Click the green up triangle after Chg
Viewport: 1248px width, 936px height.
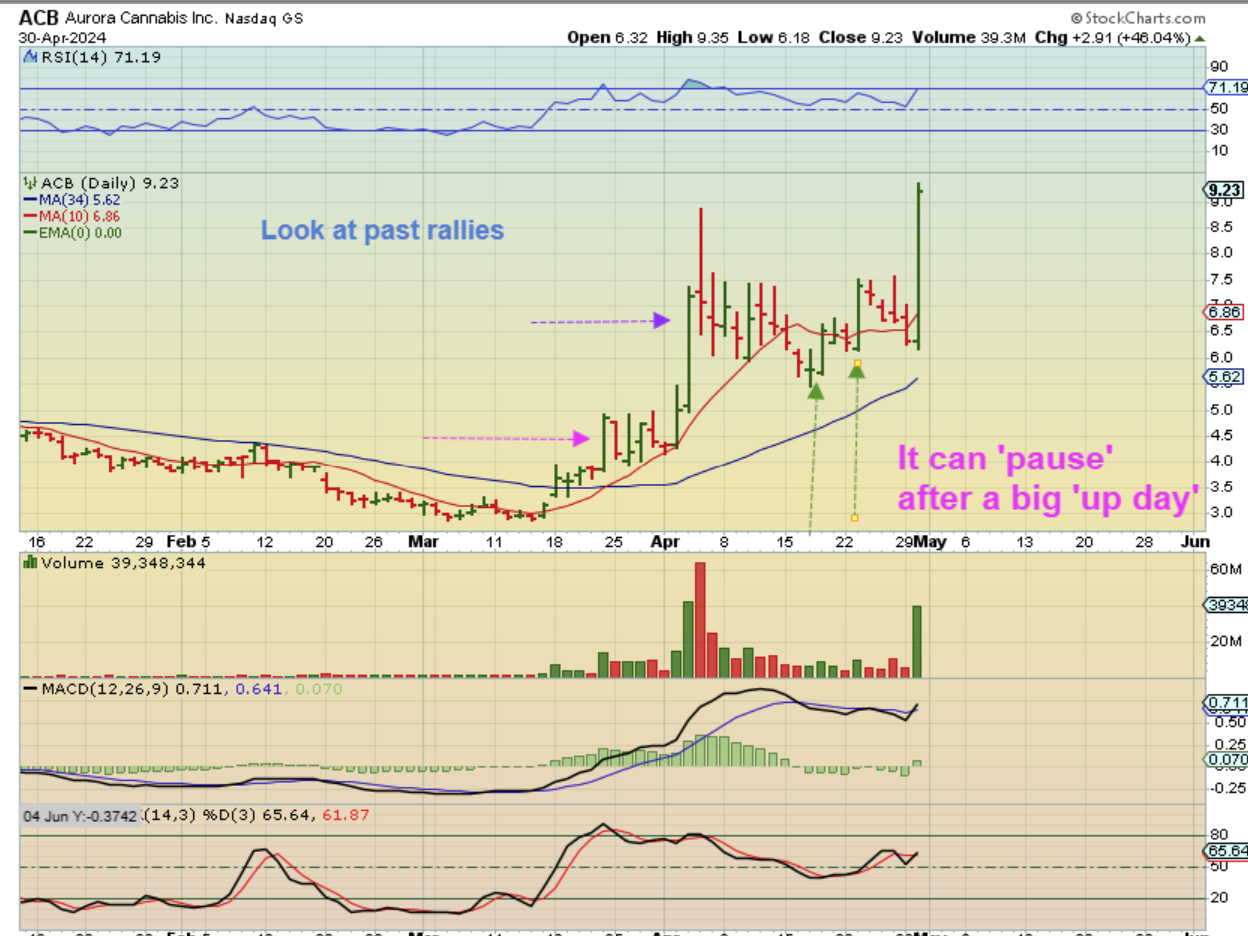pyautogui.click(x=1199, y=38)
